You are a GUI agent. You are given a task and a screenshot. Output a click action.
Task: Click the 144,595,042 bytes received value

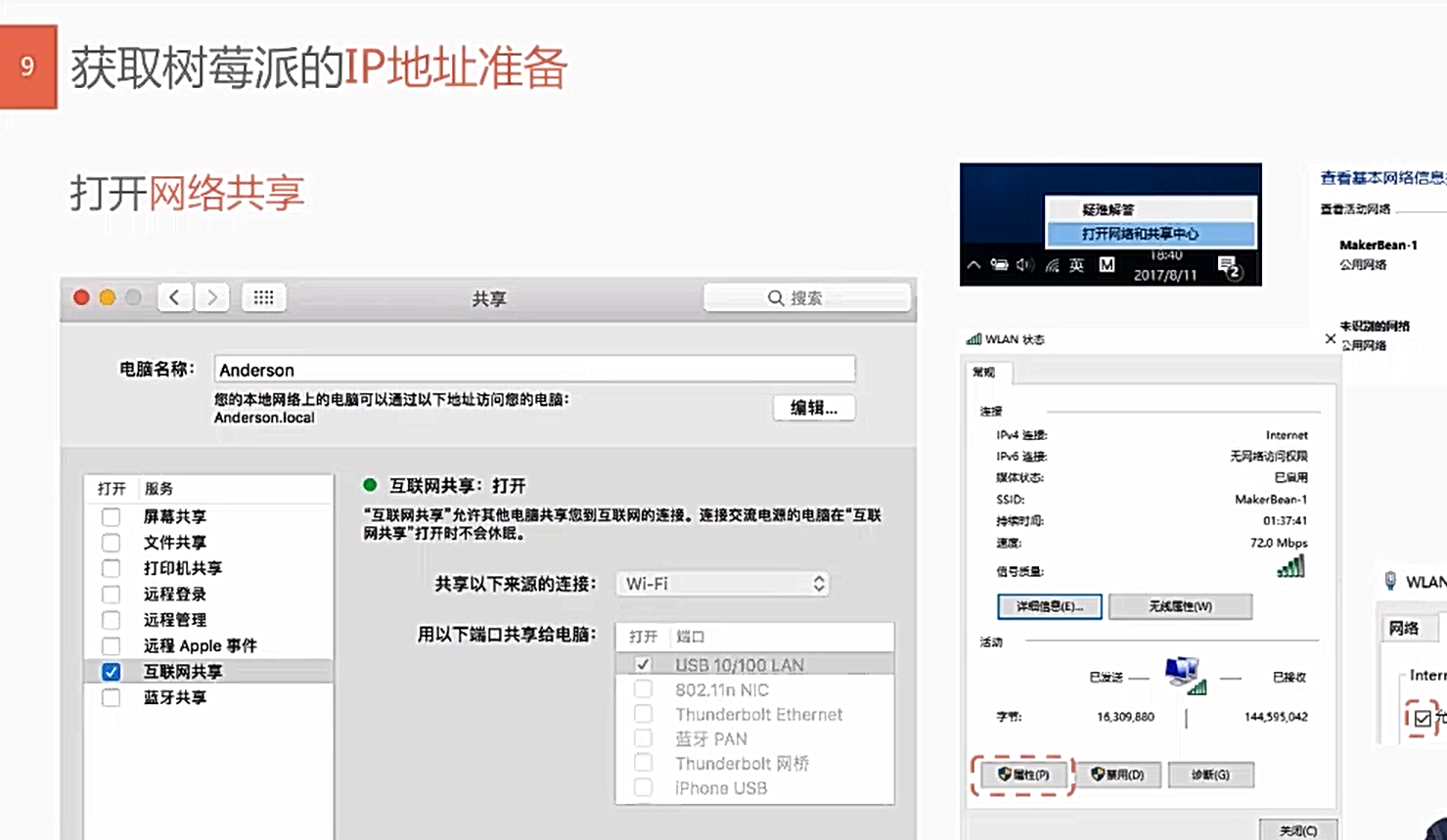point(1276,717)
